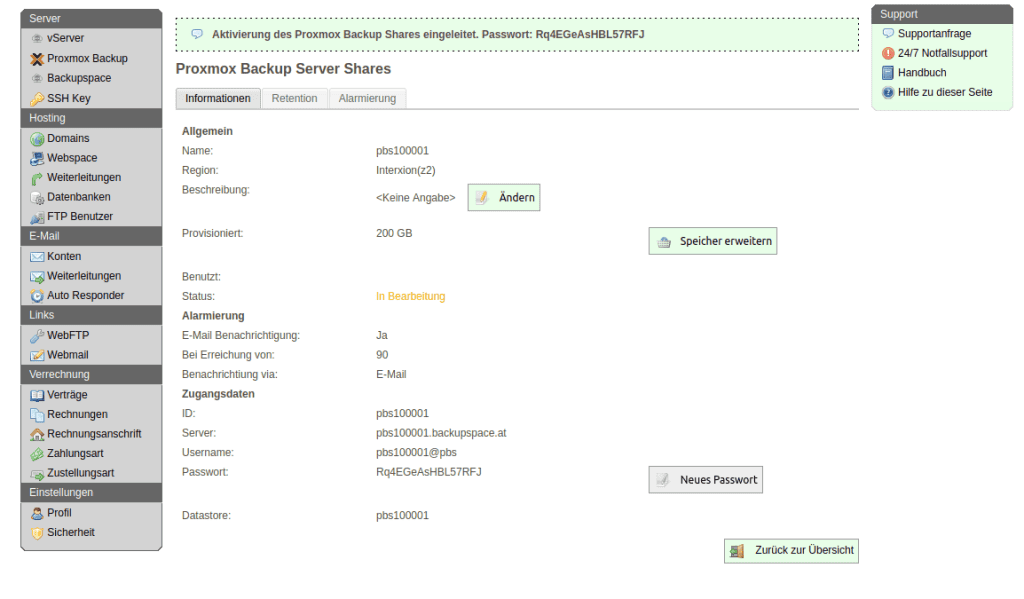Open Profil settings
The height and width of the screenshot is (599, 1024).
(x=59, y=513)
